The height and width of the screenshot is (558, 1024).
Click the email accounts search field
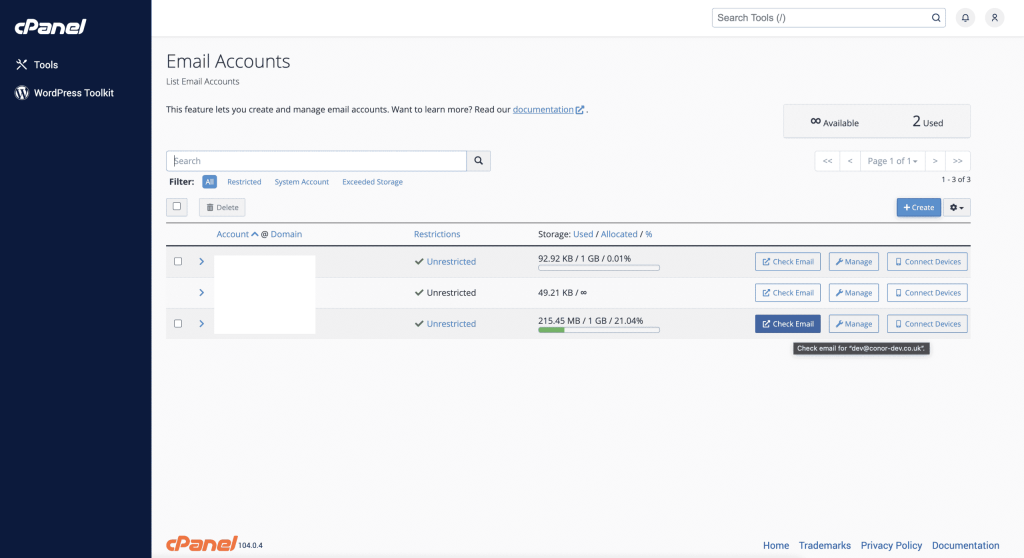(x=317, y=161)
